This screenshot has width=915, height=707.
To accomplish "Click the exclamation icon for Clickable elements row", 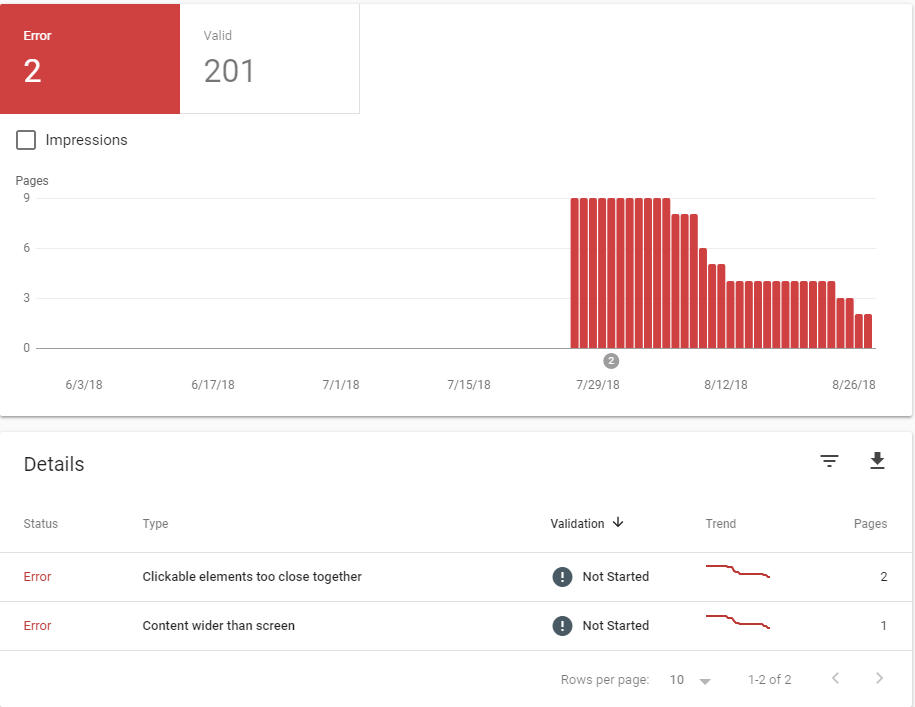I will [x=562, y=577].
